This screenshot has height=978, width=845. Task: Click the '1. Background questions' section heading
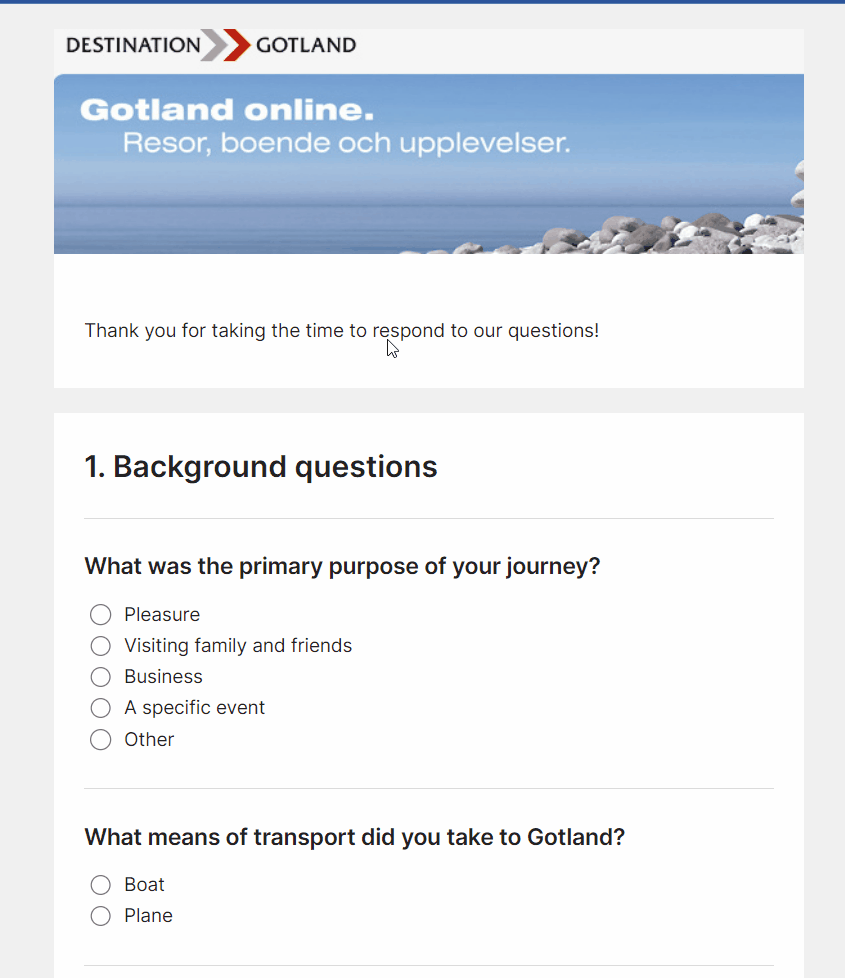(x=261, y=467)
